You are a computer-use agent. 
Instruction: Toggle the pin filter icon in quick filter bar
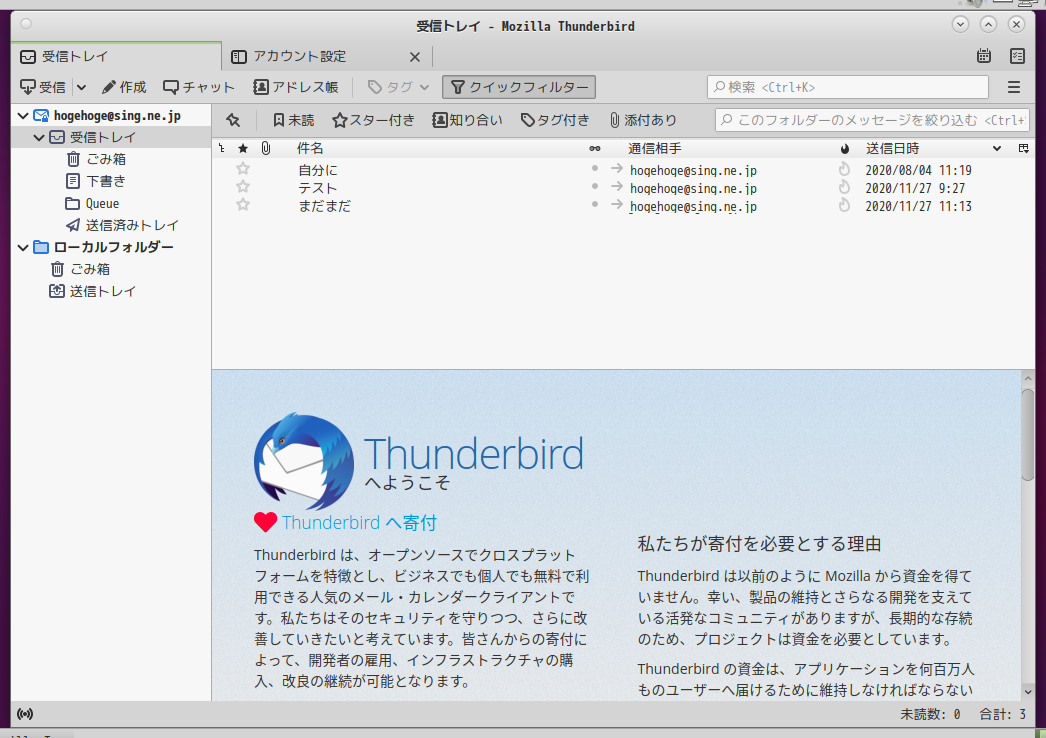click(x=233, y=120)
